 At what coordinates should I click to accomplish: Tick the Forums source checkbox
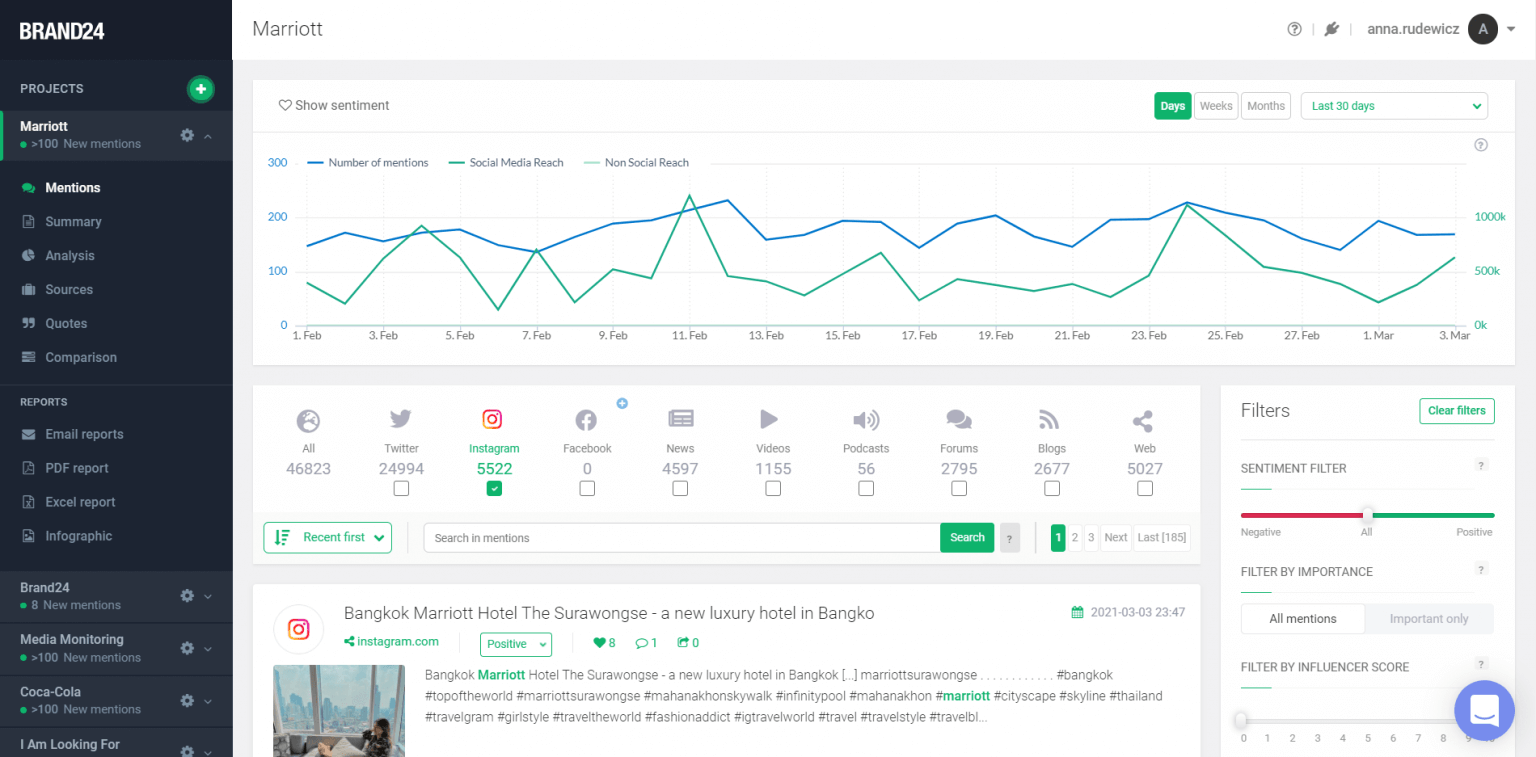959,488
